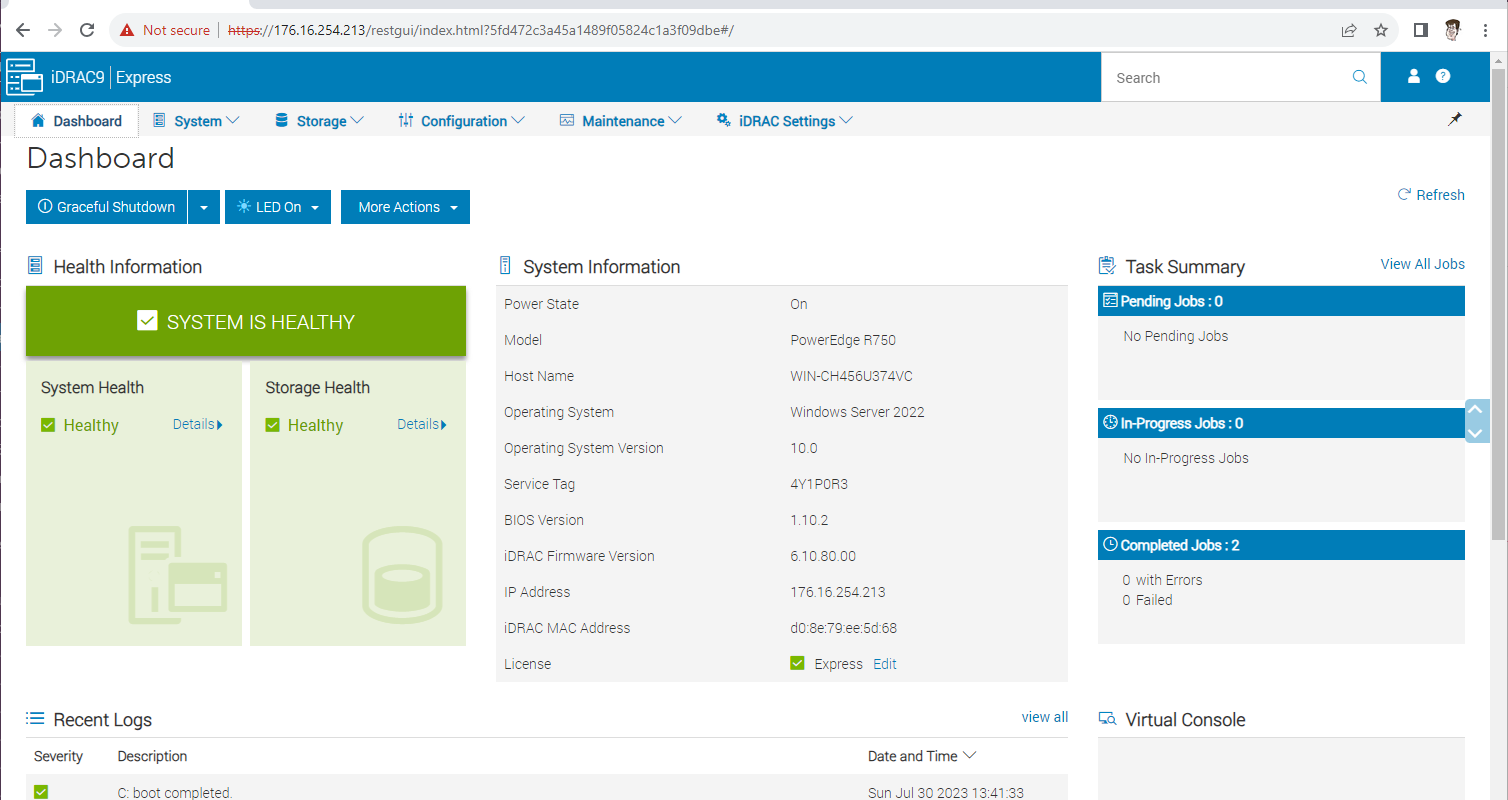Select the Dashboard tab
The image size is (1508, 800).
point(76,120)
